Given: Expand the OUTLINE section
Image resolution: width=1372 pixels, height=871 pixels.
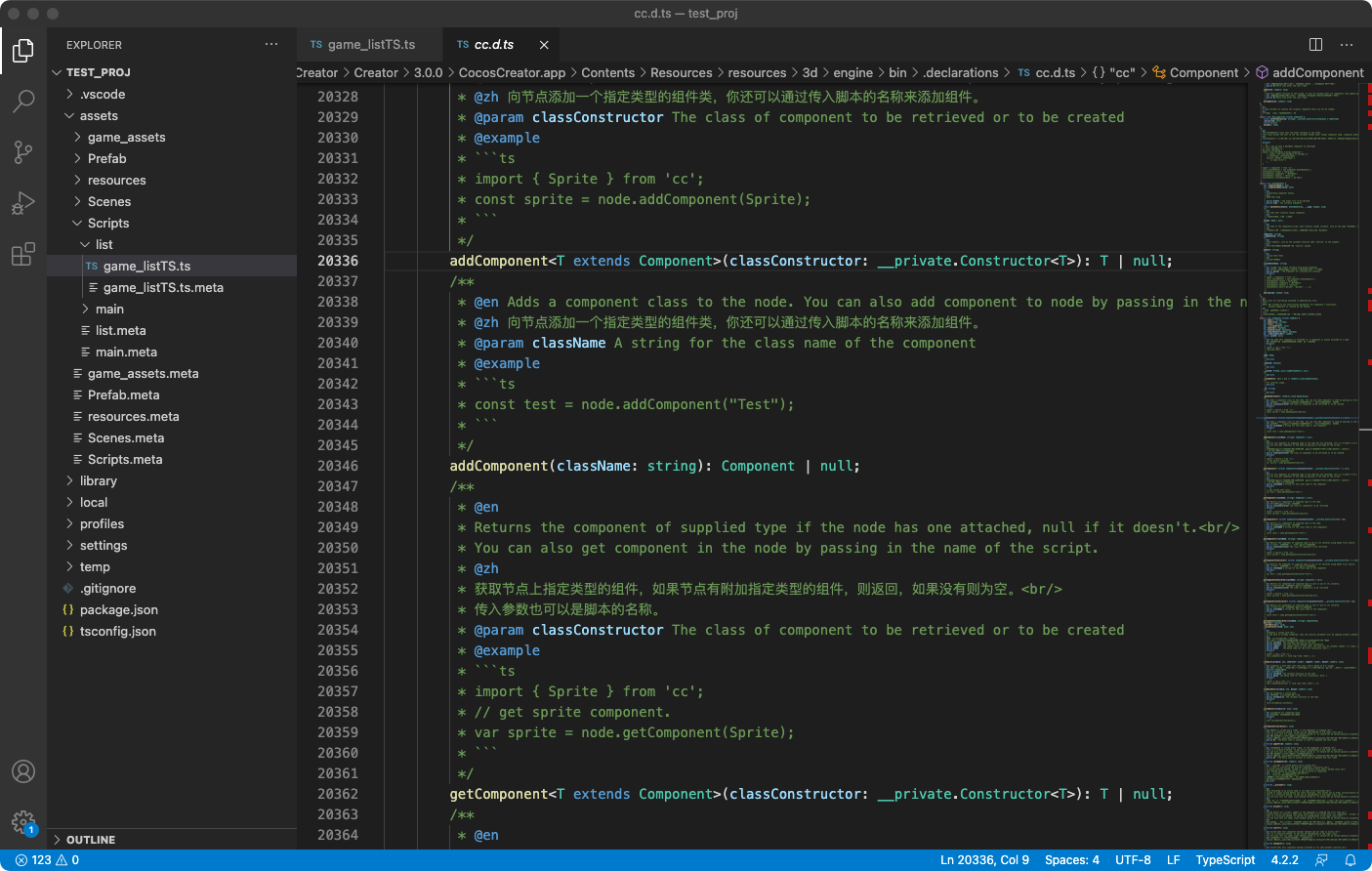Looking at the screenshot, I should pyautogui.click(x=91, y=840).
